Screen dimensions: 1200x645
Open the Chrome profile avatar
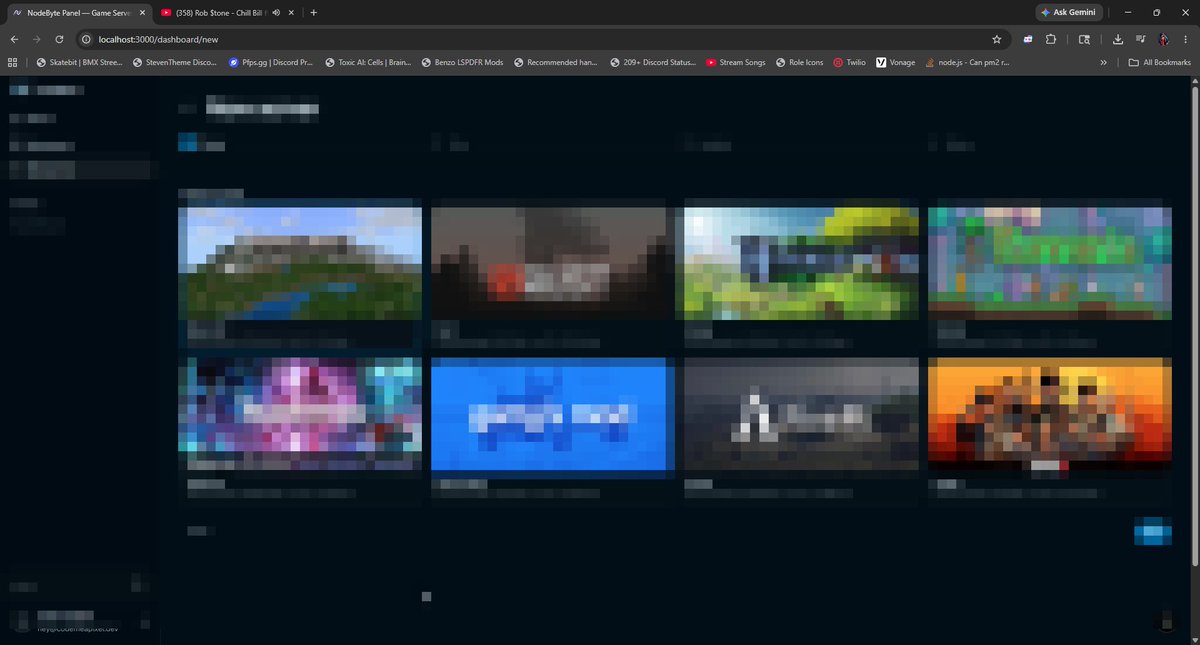coord(1164,39)
